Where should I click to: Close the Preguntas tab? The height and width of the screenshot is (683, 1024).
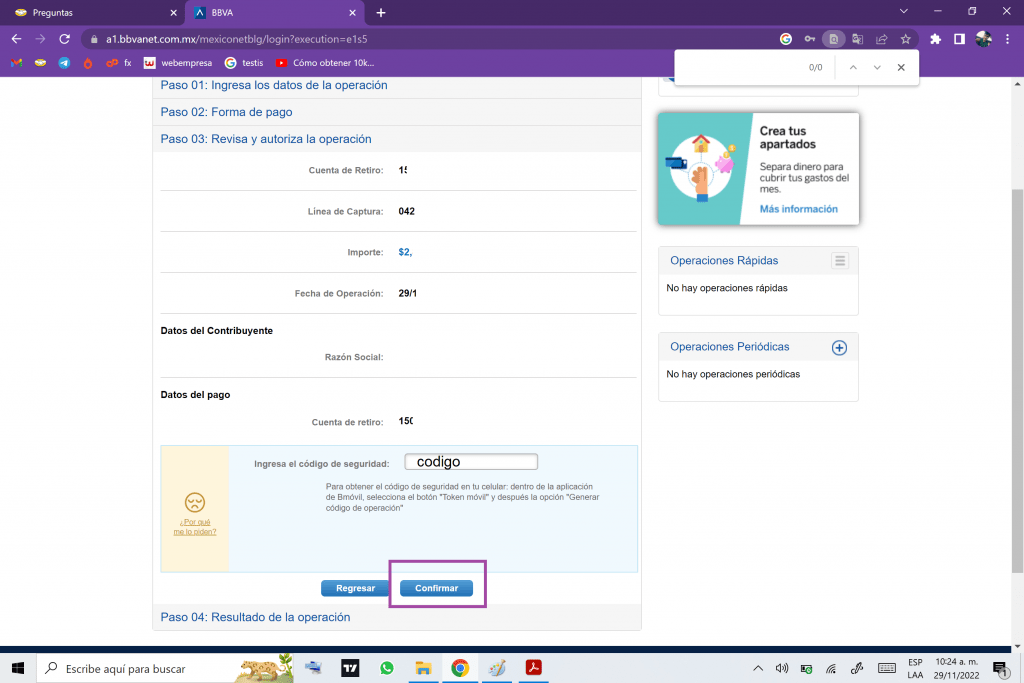click(173, 12)
